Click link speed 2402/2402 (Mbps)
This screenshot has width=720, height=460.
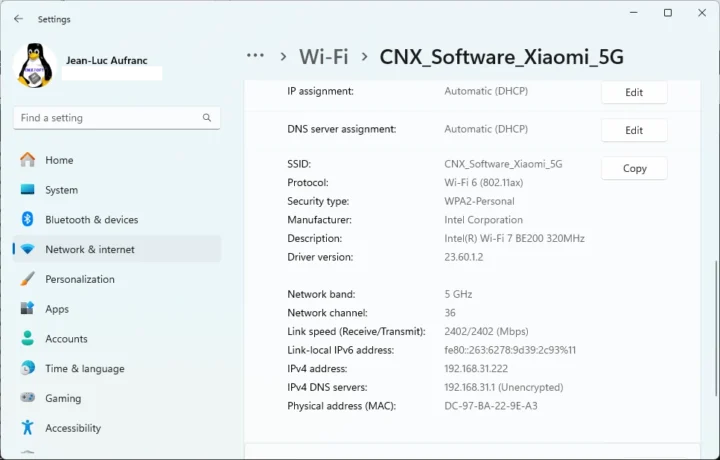point(486,331)
